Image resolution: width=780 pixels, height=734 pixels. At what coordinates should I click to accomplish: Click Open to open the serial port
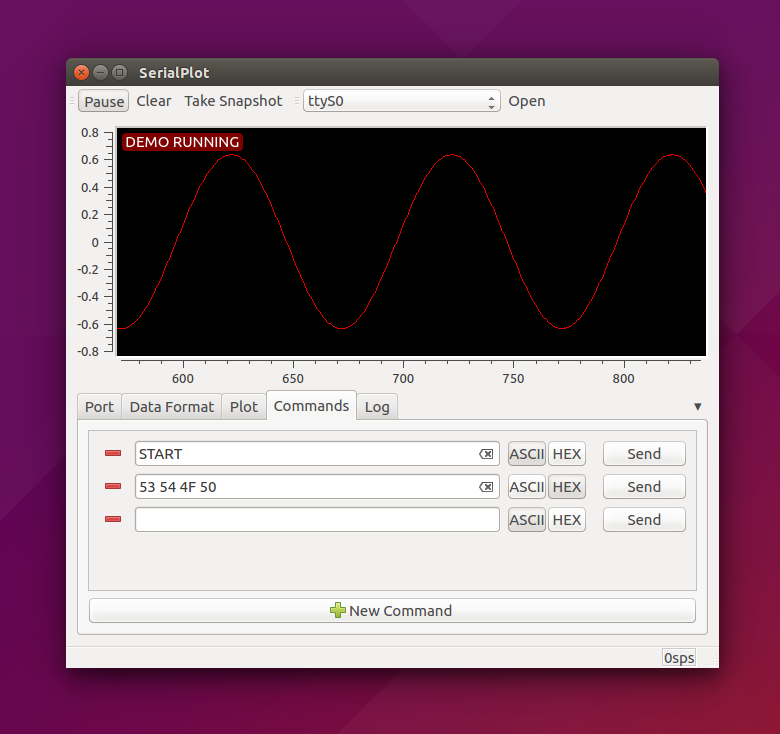point(527,101)
